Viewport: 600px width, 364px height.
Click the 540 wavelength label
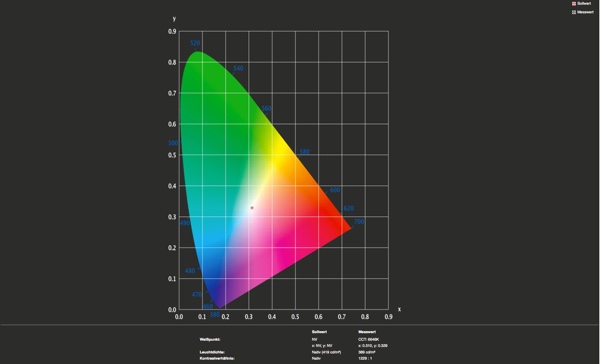[238, 68]
